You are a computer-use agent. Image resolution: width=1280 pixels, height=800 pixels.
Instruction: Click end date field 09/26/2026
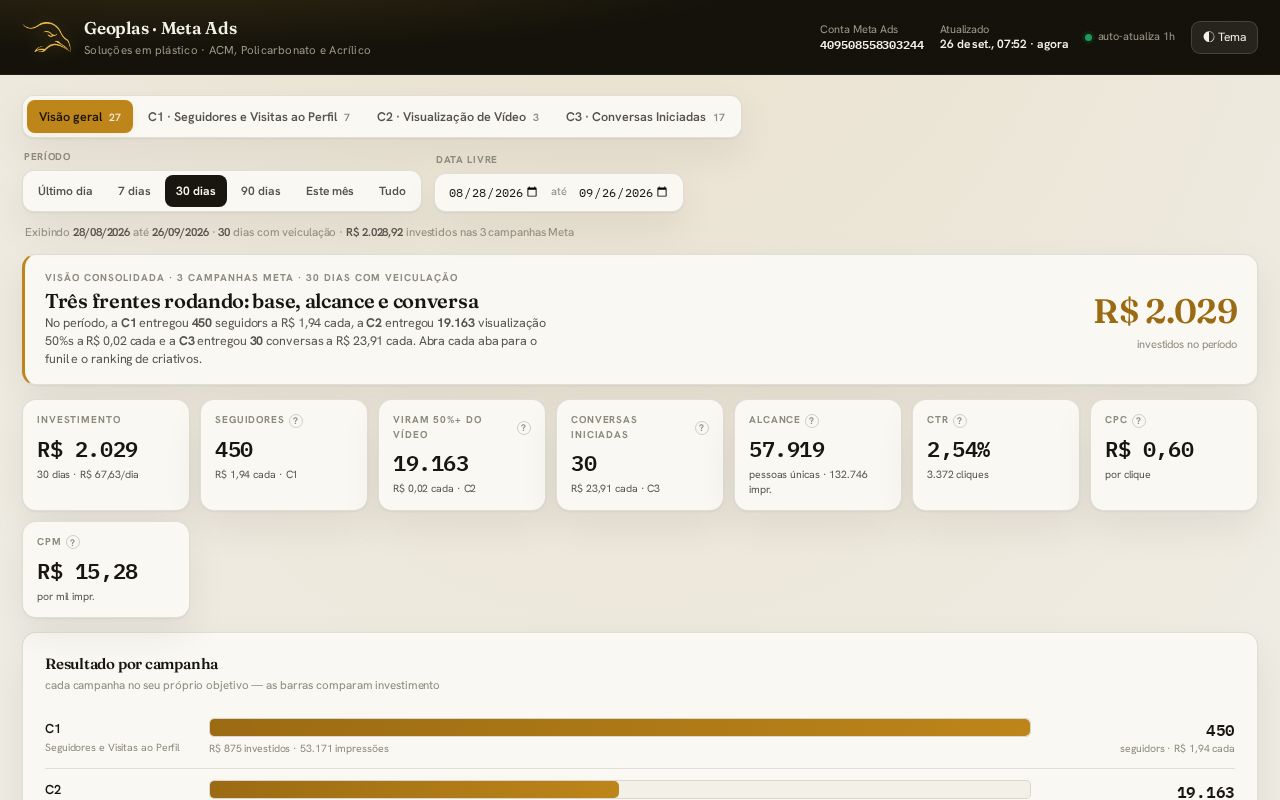coord(623,192)
